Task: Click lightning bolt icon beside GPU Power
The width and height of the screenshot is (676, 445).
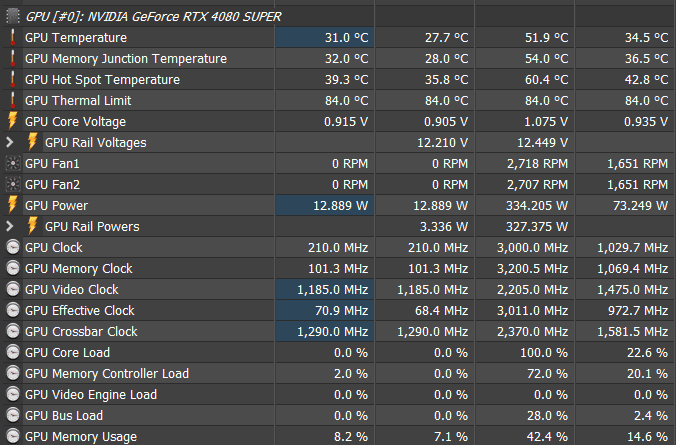Action: 13,205
